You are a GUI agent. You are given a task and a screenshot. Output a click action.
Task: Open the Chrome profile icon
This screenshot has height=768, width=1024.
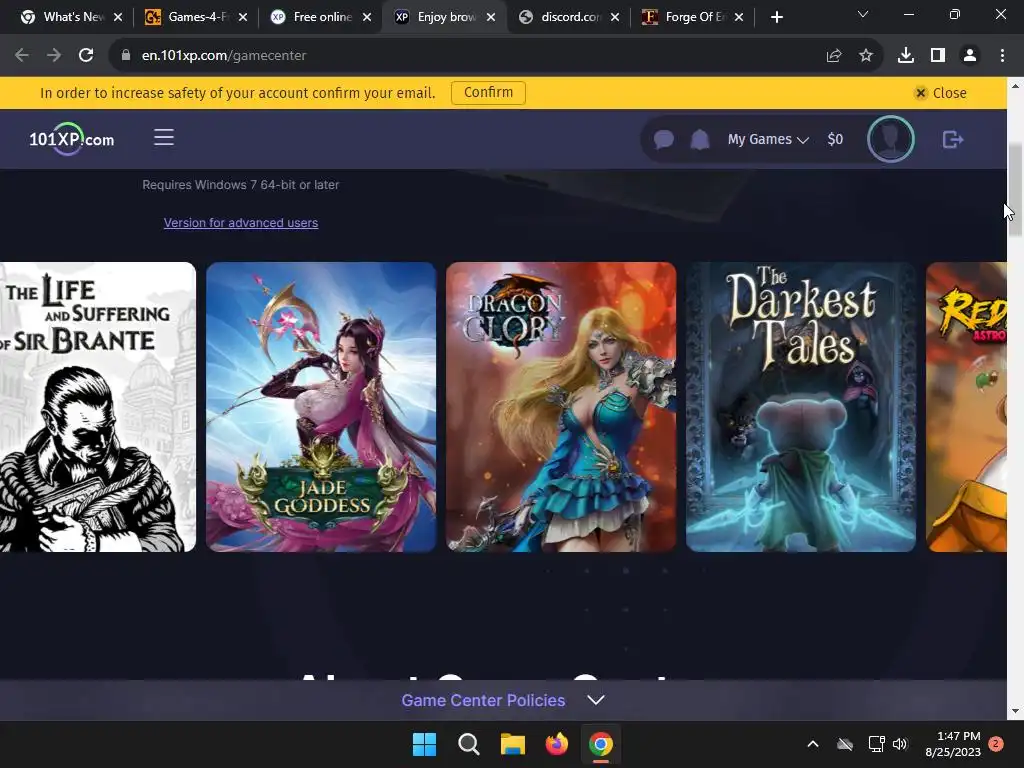(970, 56)
